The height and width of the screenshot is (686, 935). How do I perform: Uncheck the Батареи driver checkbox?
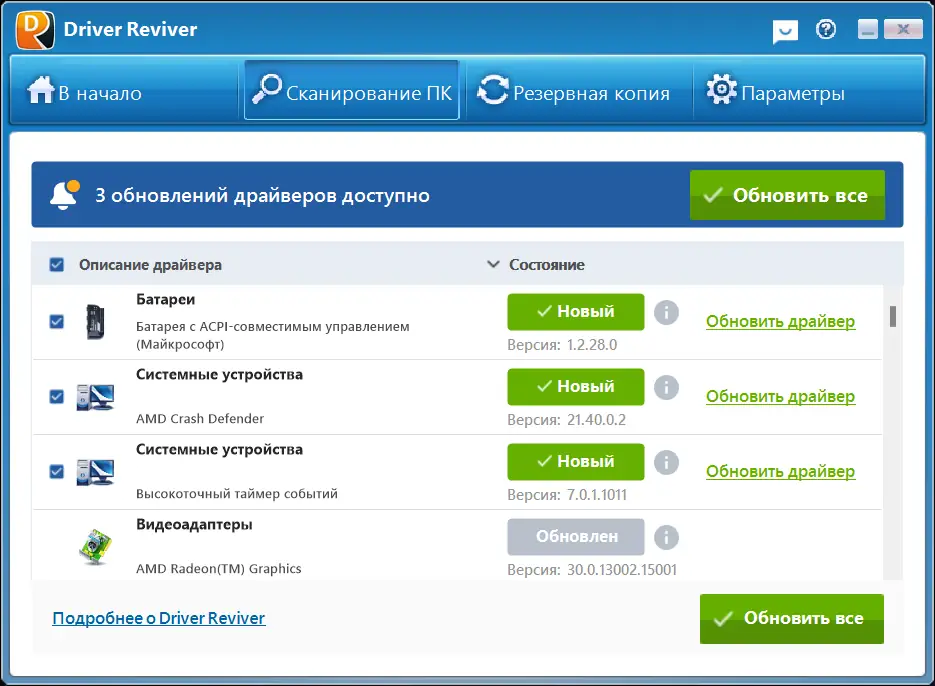tap(57, 322)
